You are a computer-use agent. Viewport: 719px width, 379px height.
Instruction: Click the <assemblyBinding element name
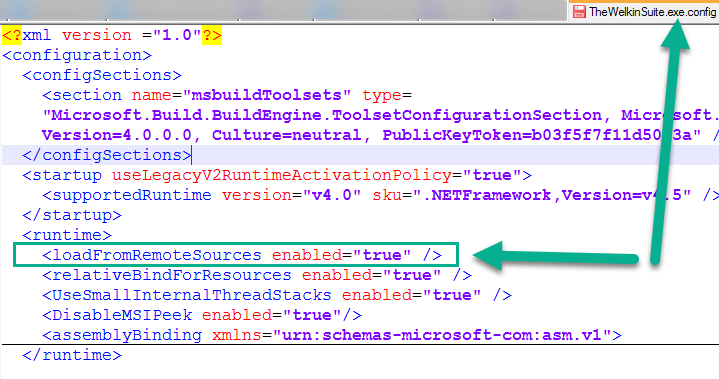pyautogui.click(x=122, y=335)
